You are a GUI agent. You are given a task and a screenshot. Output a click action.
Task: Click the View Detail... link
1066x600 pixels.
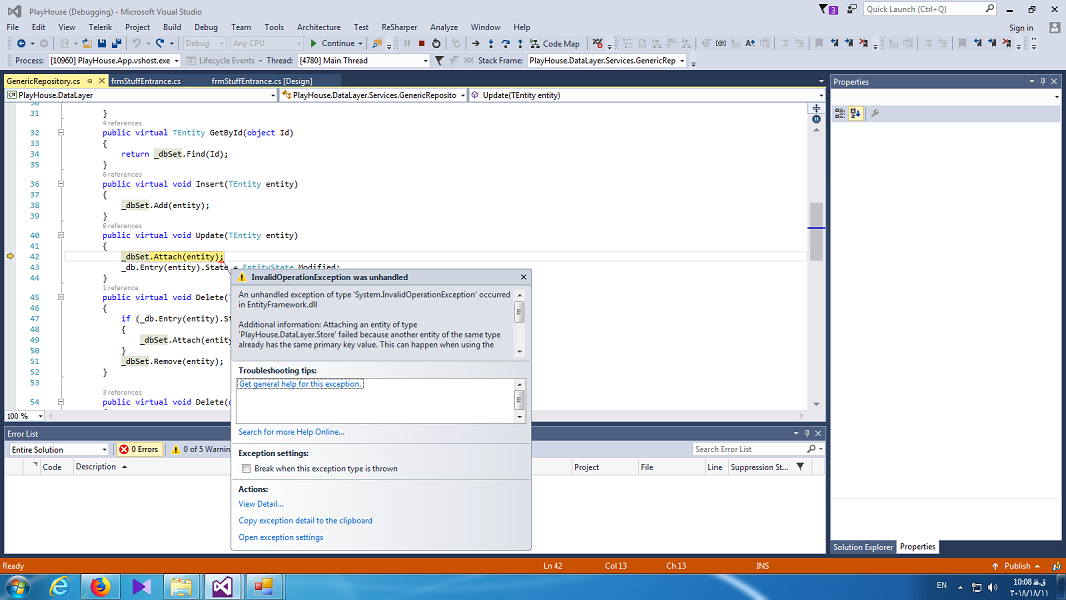[260, 504]
